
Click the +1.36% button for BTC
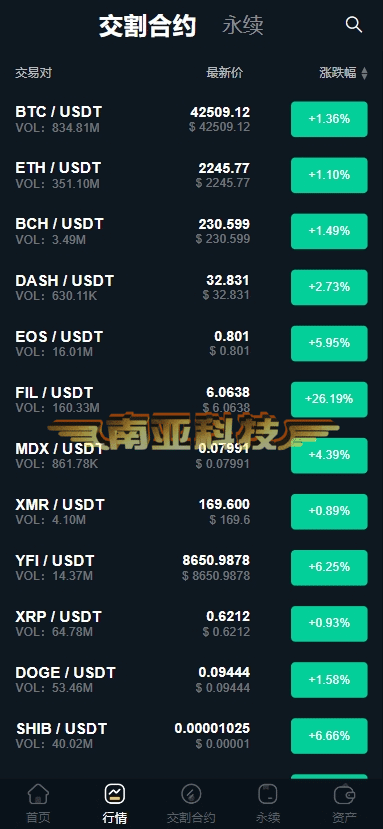coord(329,119)
